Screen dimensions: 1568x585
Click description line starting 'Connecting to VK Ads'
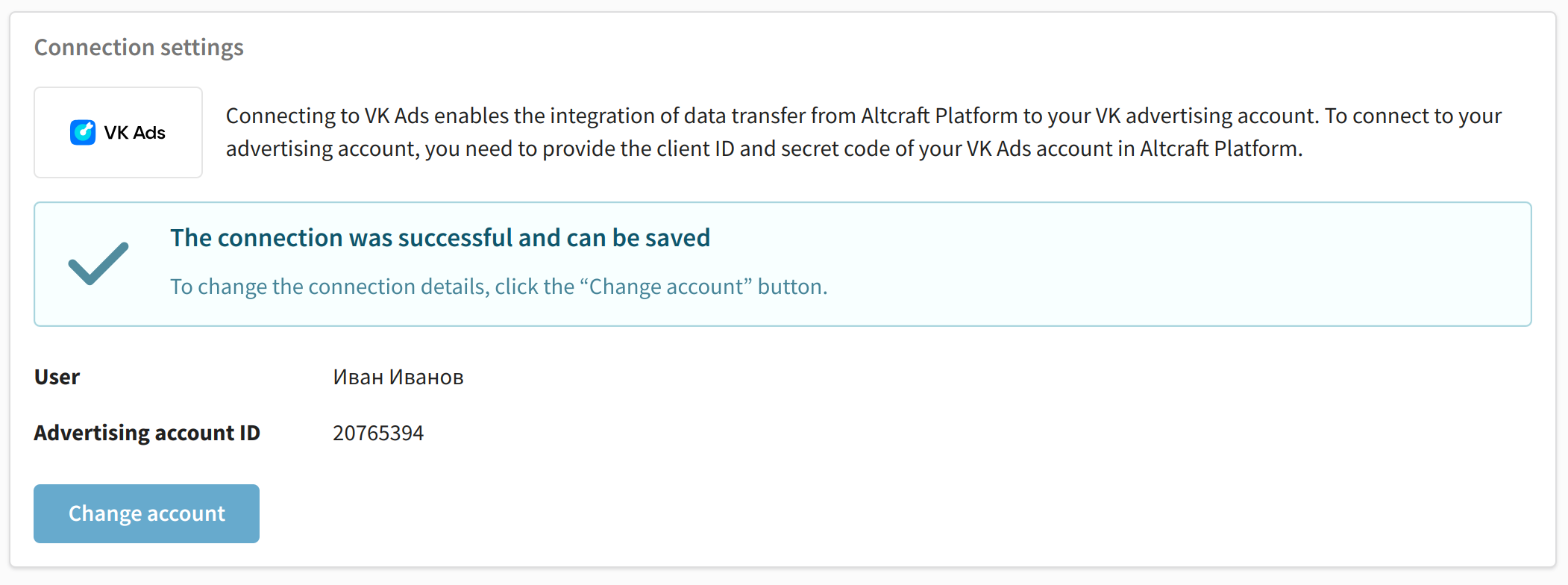[864, 116]
